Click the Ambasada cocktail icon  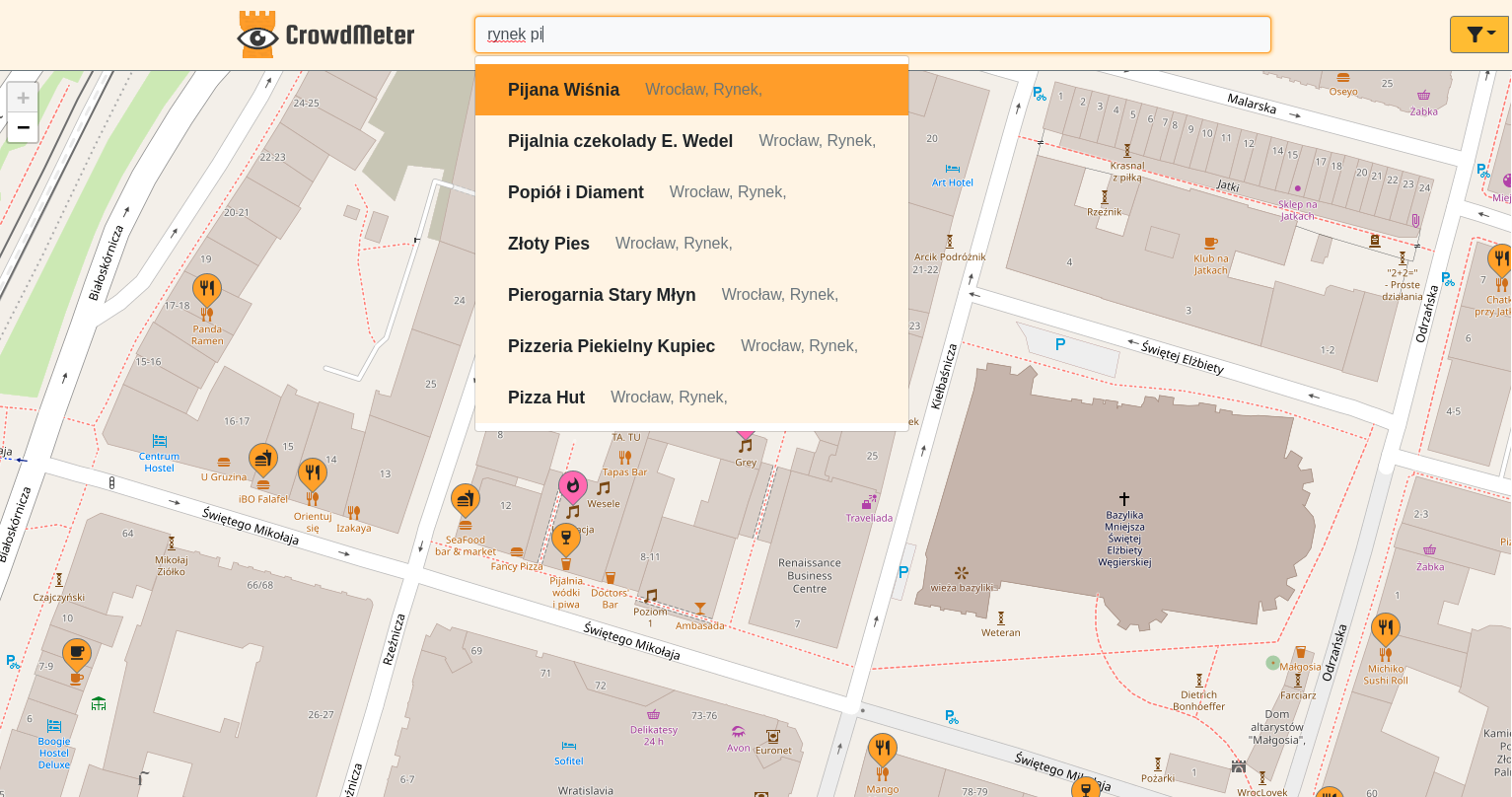700,609
